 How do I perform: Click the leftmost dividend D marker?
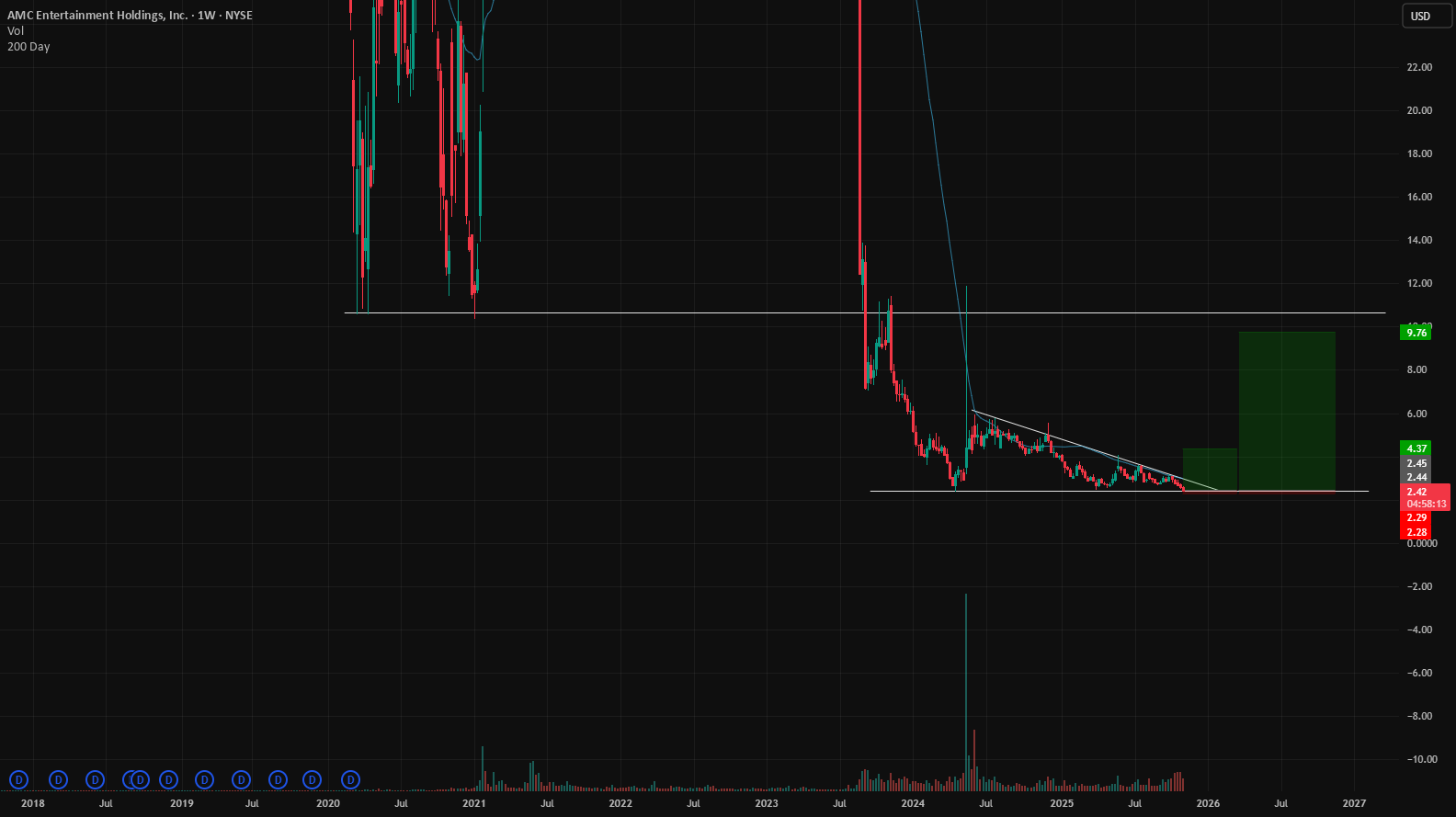[x=18, y=780]
